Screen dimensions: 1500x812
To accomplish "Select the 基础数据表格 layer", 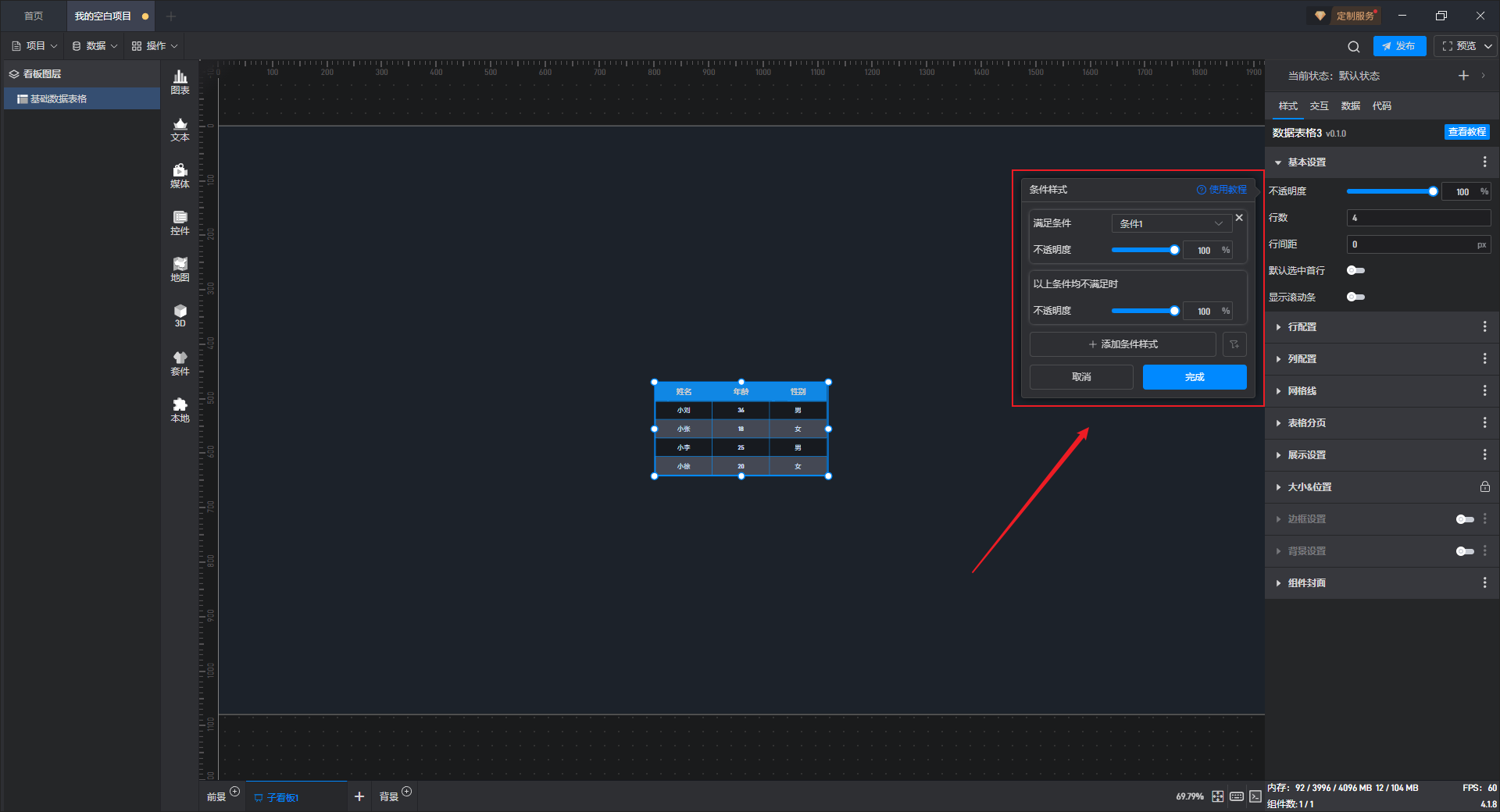I will tap(81, 99).
